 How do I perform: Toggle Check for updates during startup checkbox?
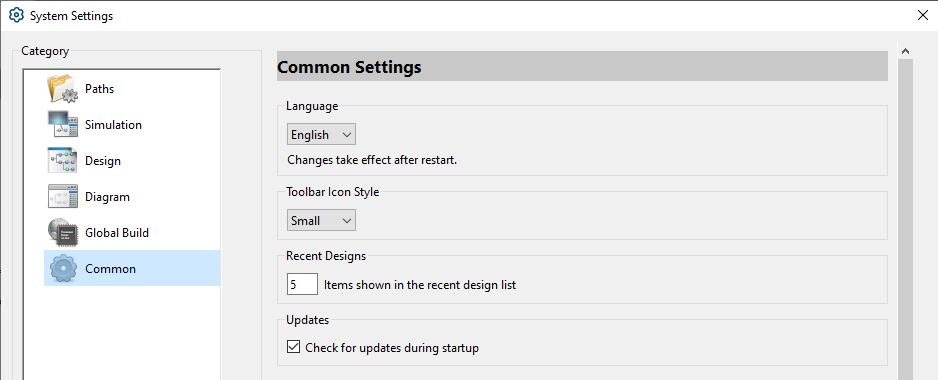click(293, 346)
